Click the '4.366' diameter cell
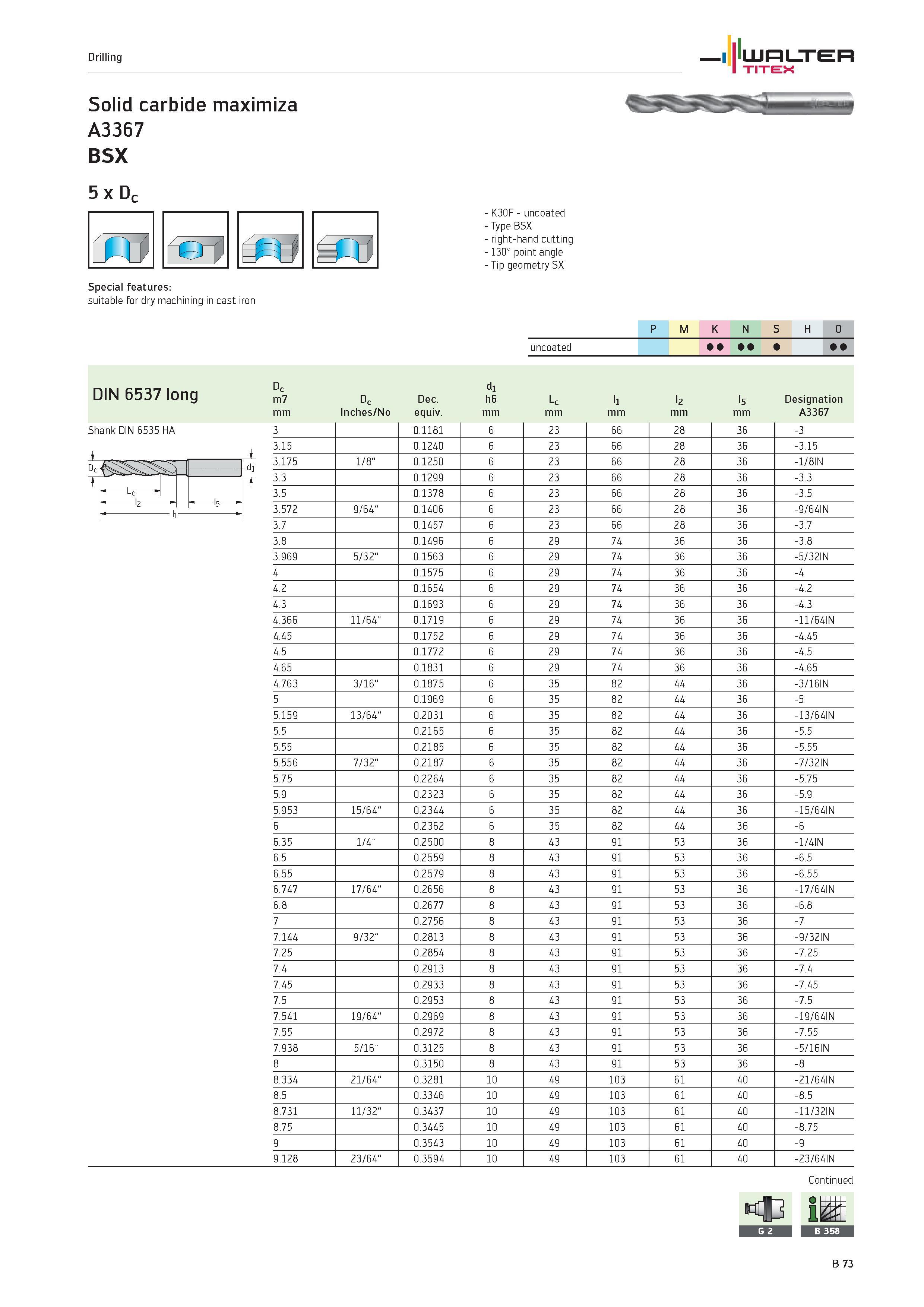Screen dimensions: 924x1307 [x=285, y=620]
